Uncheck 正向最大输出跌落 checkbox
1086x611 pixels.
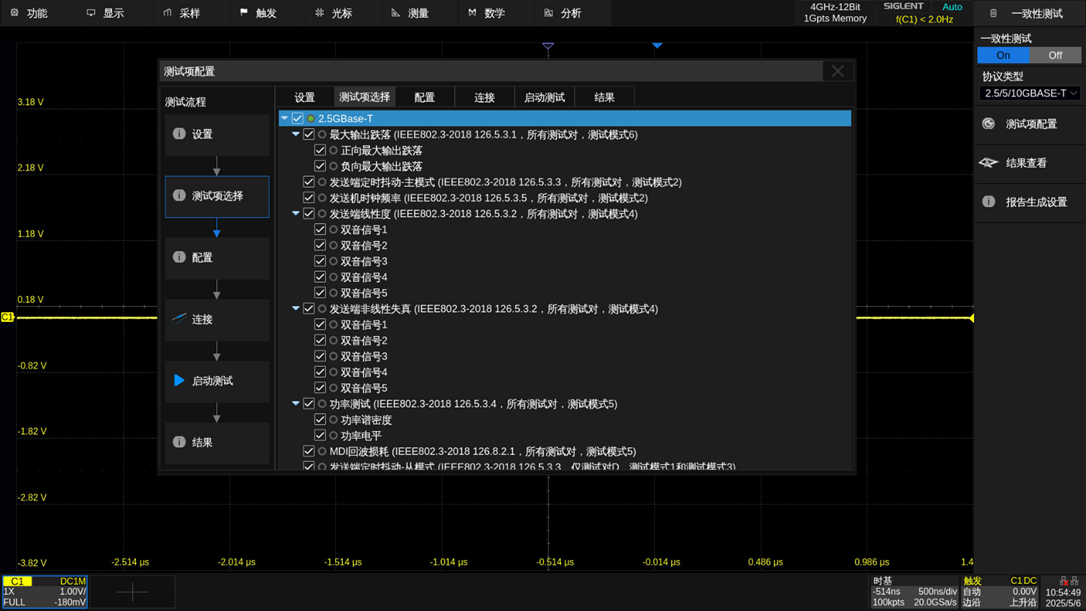321,151
